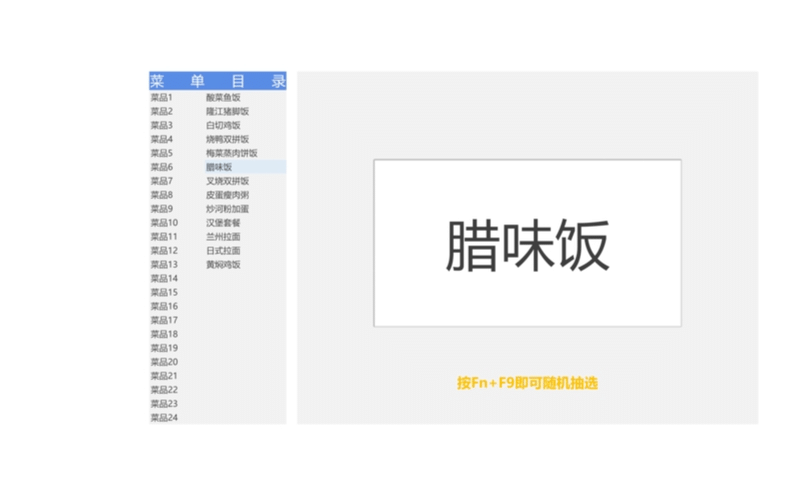800x480 pixels.
Task: Click the 炒河粉加蛋 entry
Action: [227, 210]
